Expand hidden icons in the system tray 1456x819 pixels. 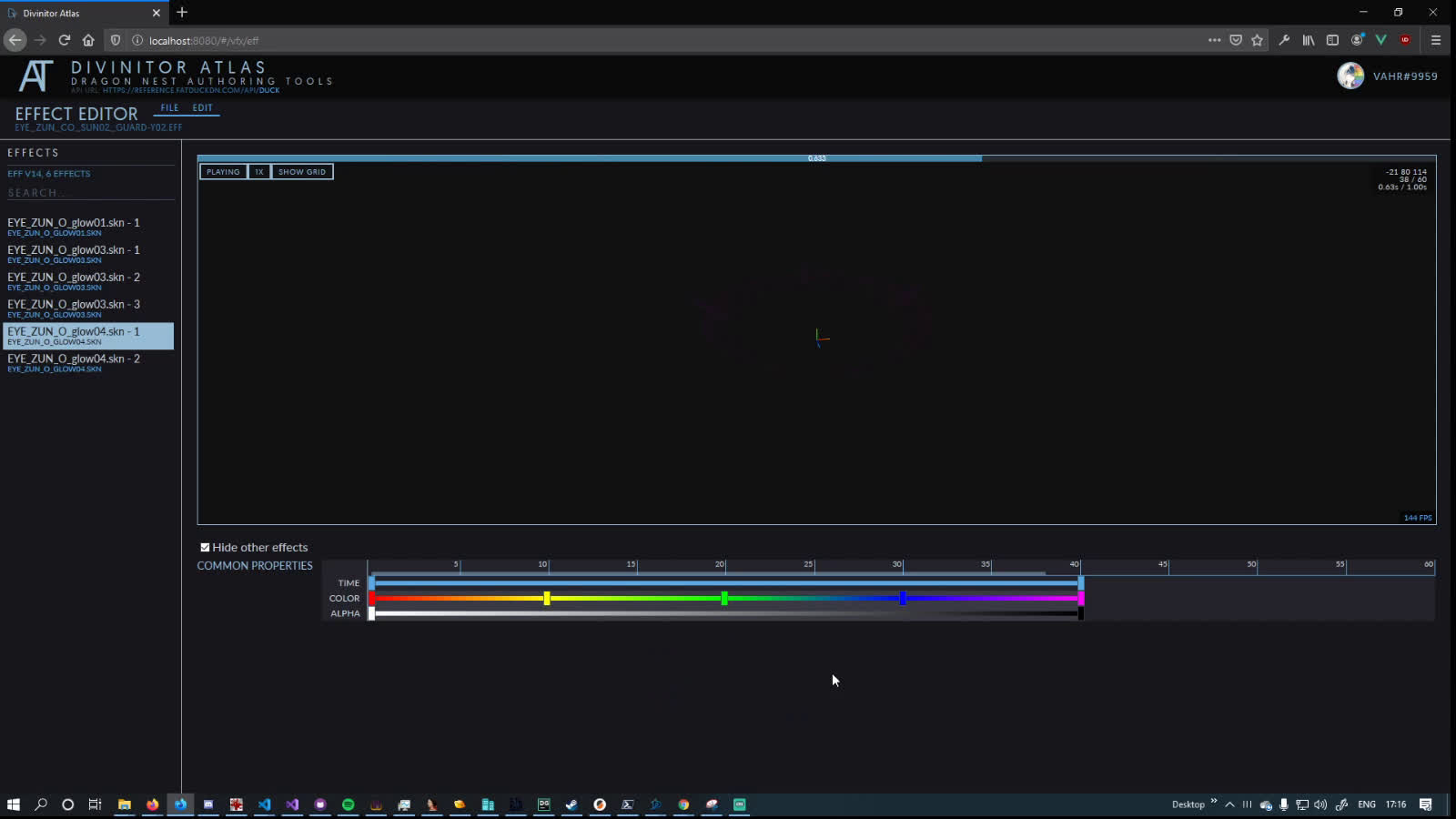(x=1229, y=804)
